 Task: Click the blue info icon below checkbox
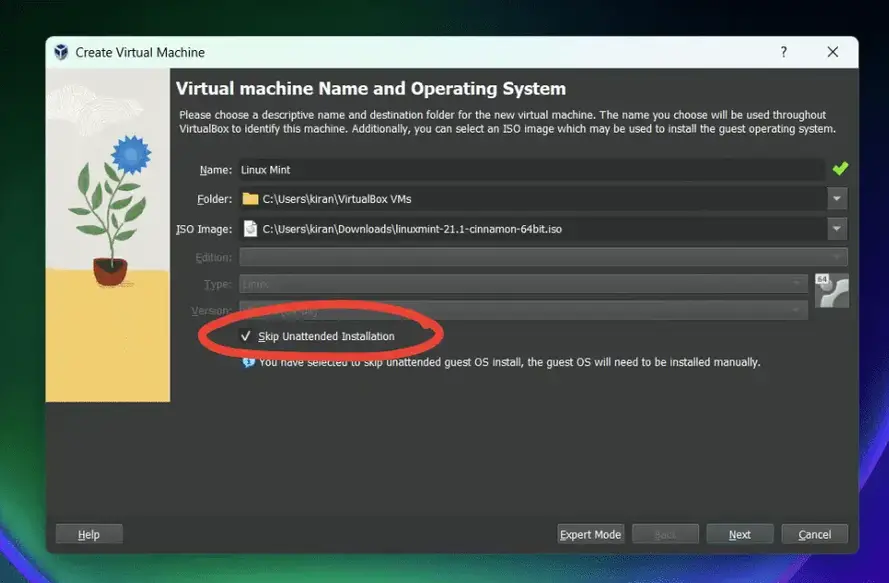pos(248,362)
